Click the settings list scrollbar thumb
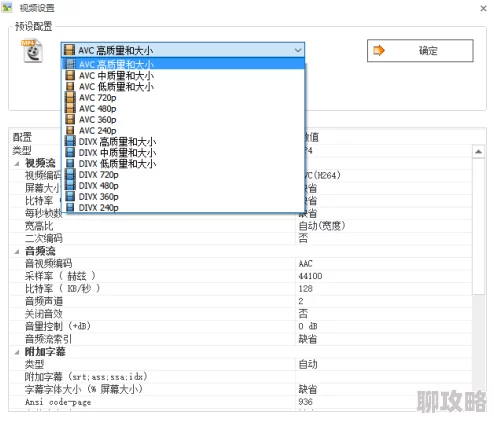This screenshot has width=494, height=423. click(x=479, y=227)
